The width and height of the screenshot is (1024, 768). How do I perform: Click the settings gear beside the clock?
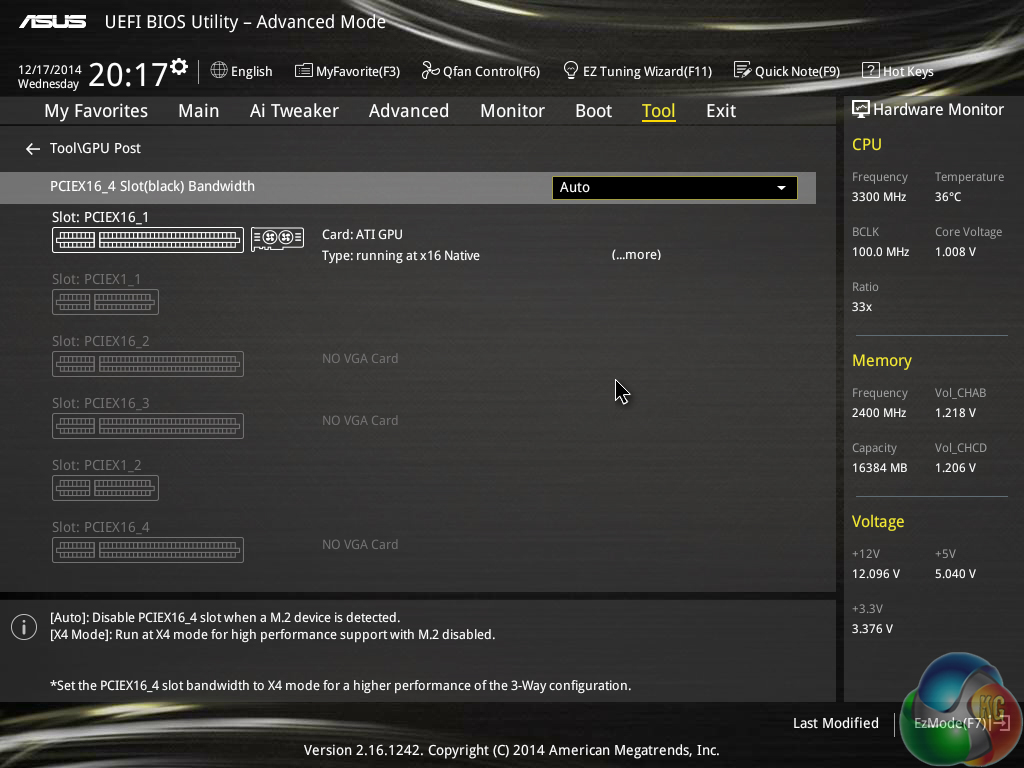coord(179,66)
